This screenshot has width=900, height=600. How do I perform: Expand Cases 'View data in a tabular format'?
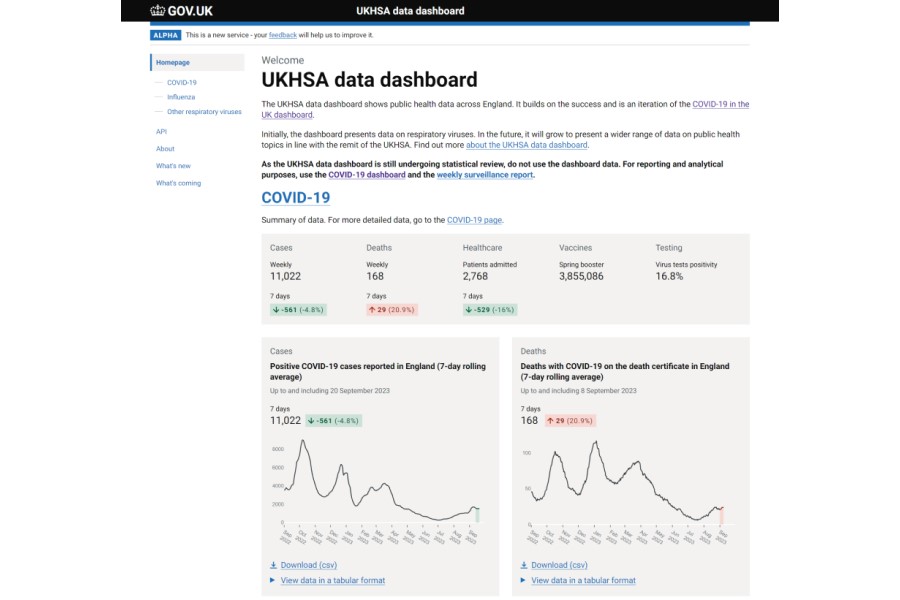pyautogui.click(x=332, y=580)
